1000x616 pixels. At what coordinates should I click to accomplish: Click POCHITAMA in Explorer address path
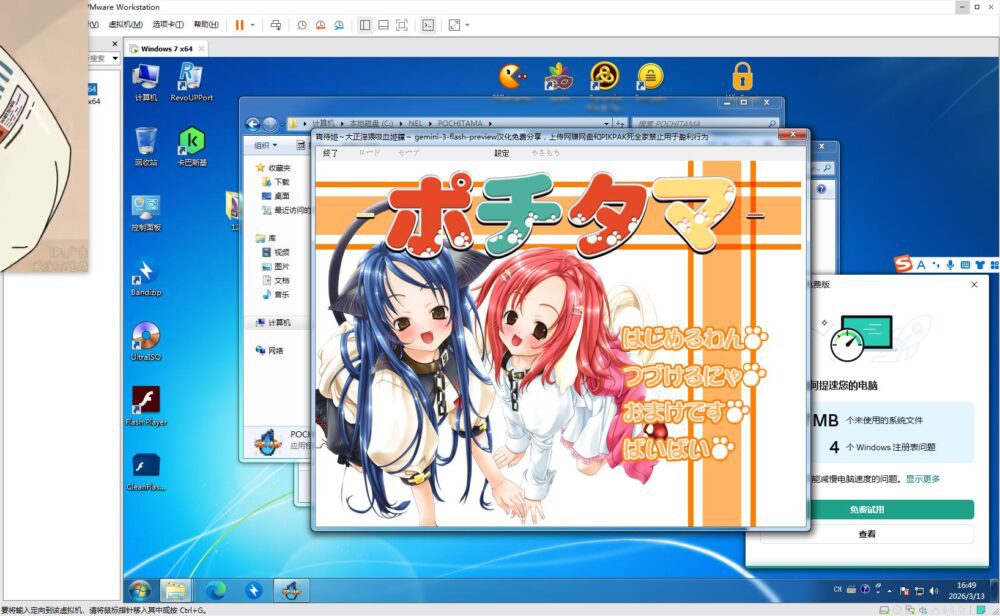click(x=460, y=124)
